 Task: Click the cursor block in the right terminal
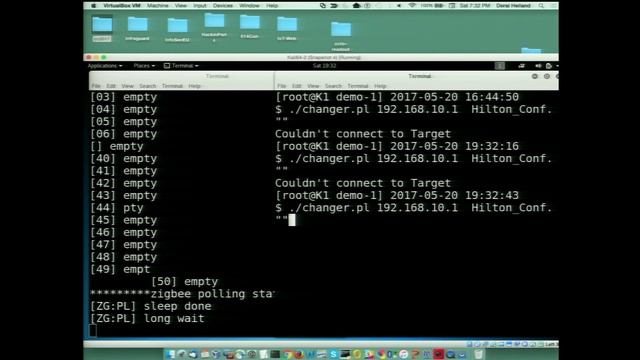292,220
